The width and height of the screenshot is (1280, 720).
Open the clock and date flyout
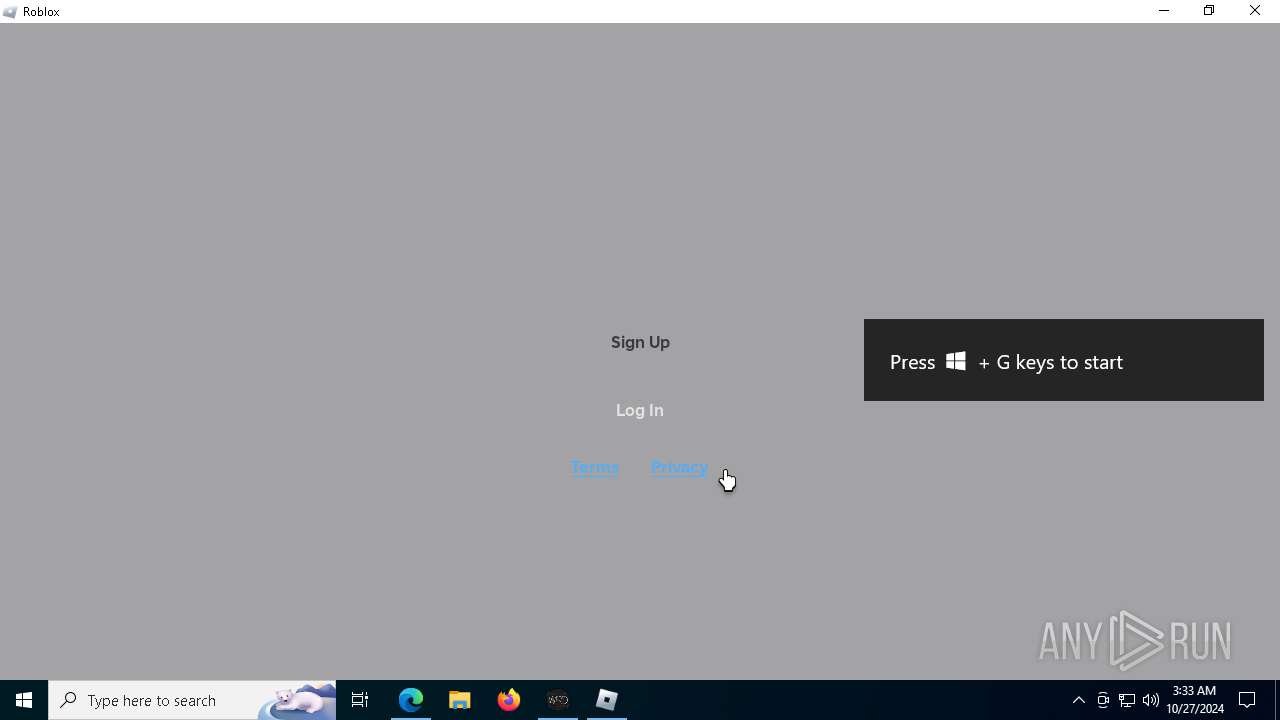pos(1195,700)
